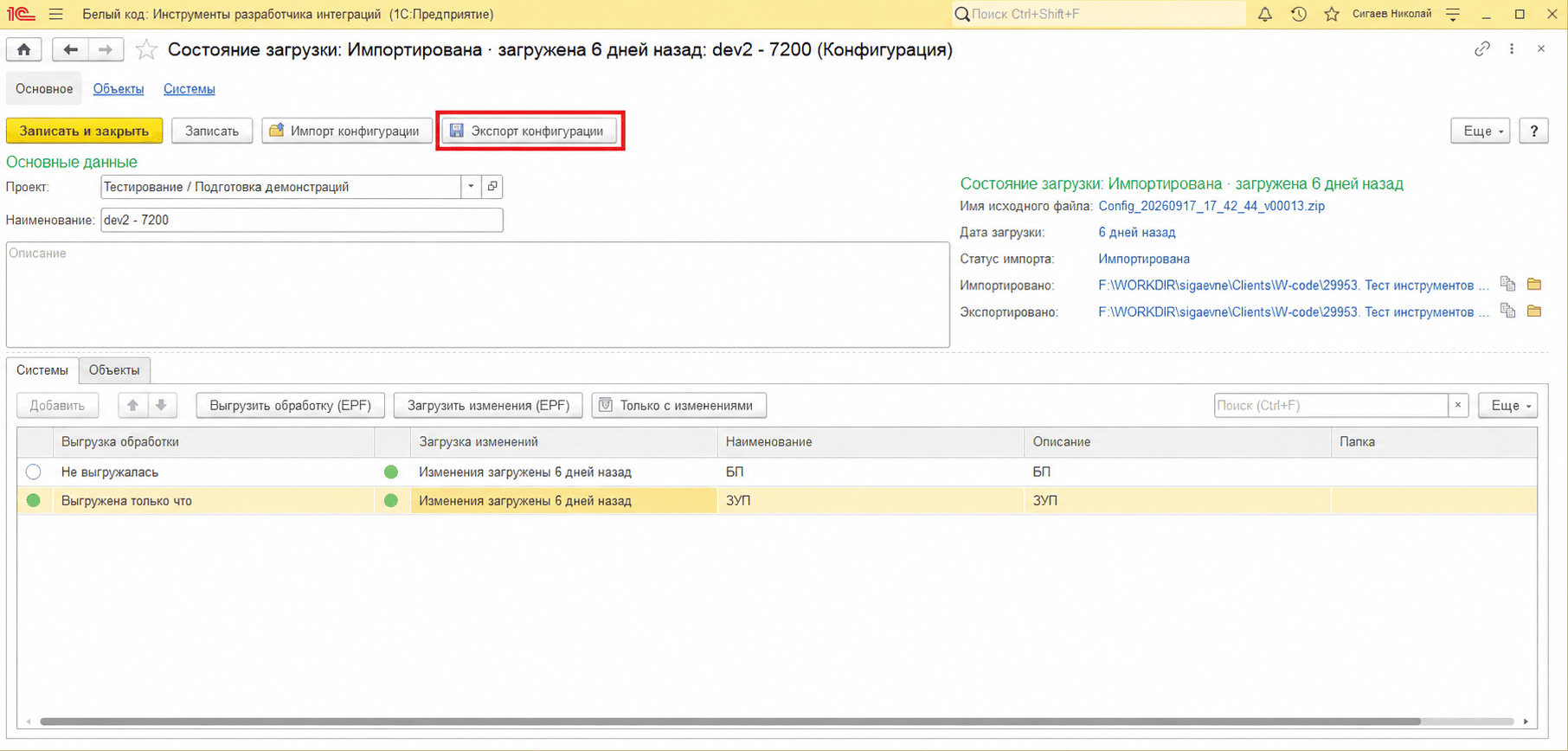Viewport: 1568px width, 751px height.
Task: Click Экспорт конфигурации button
Action: [x=530, y=131]
